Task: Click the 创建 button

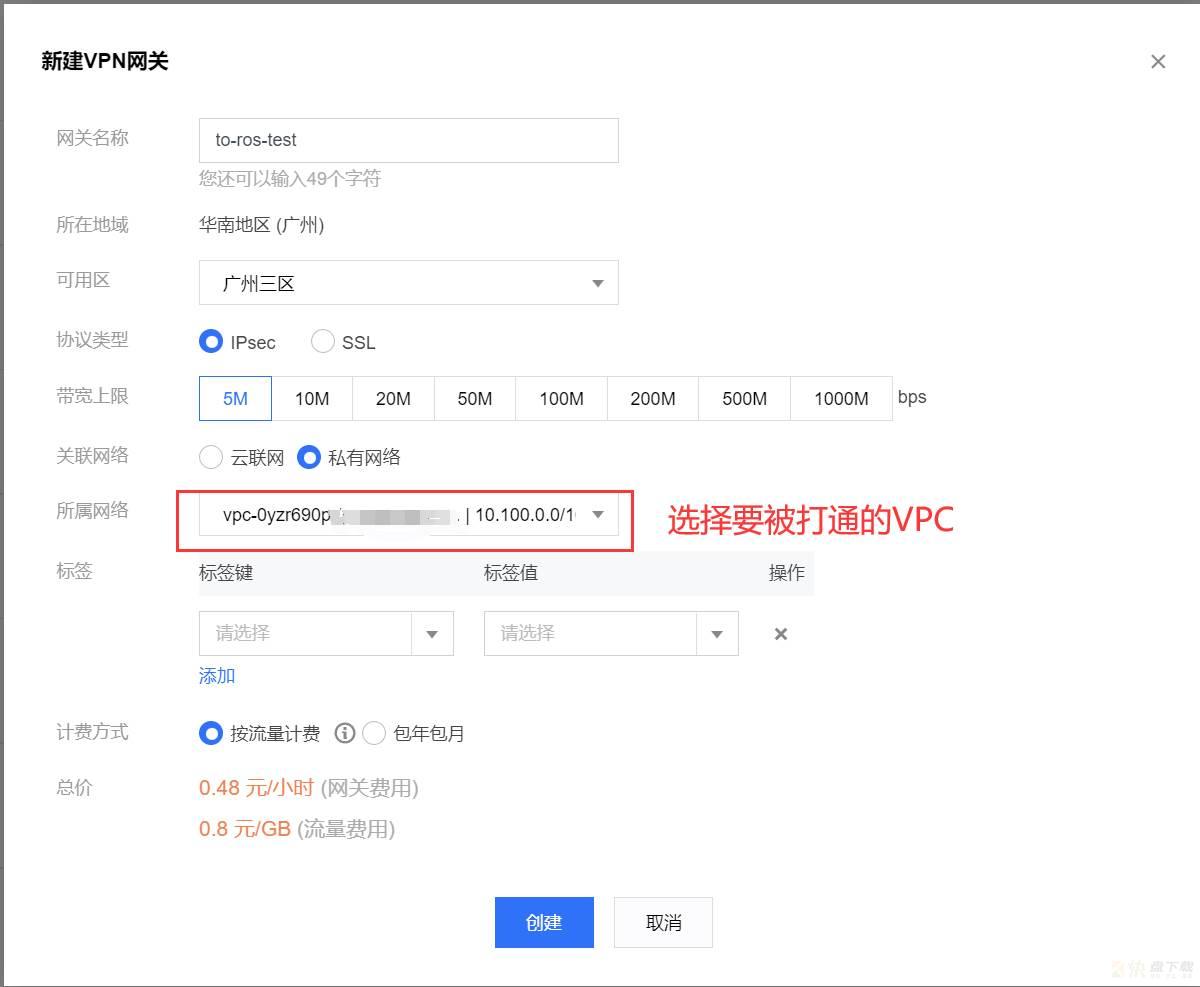Action: (x=544, y=922)
